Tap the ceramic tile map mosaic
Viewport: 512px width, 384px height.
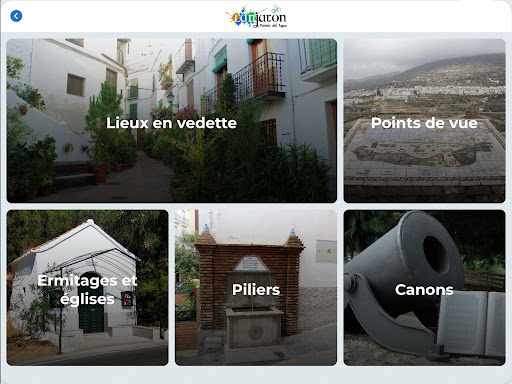tap(424, 150)
